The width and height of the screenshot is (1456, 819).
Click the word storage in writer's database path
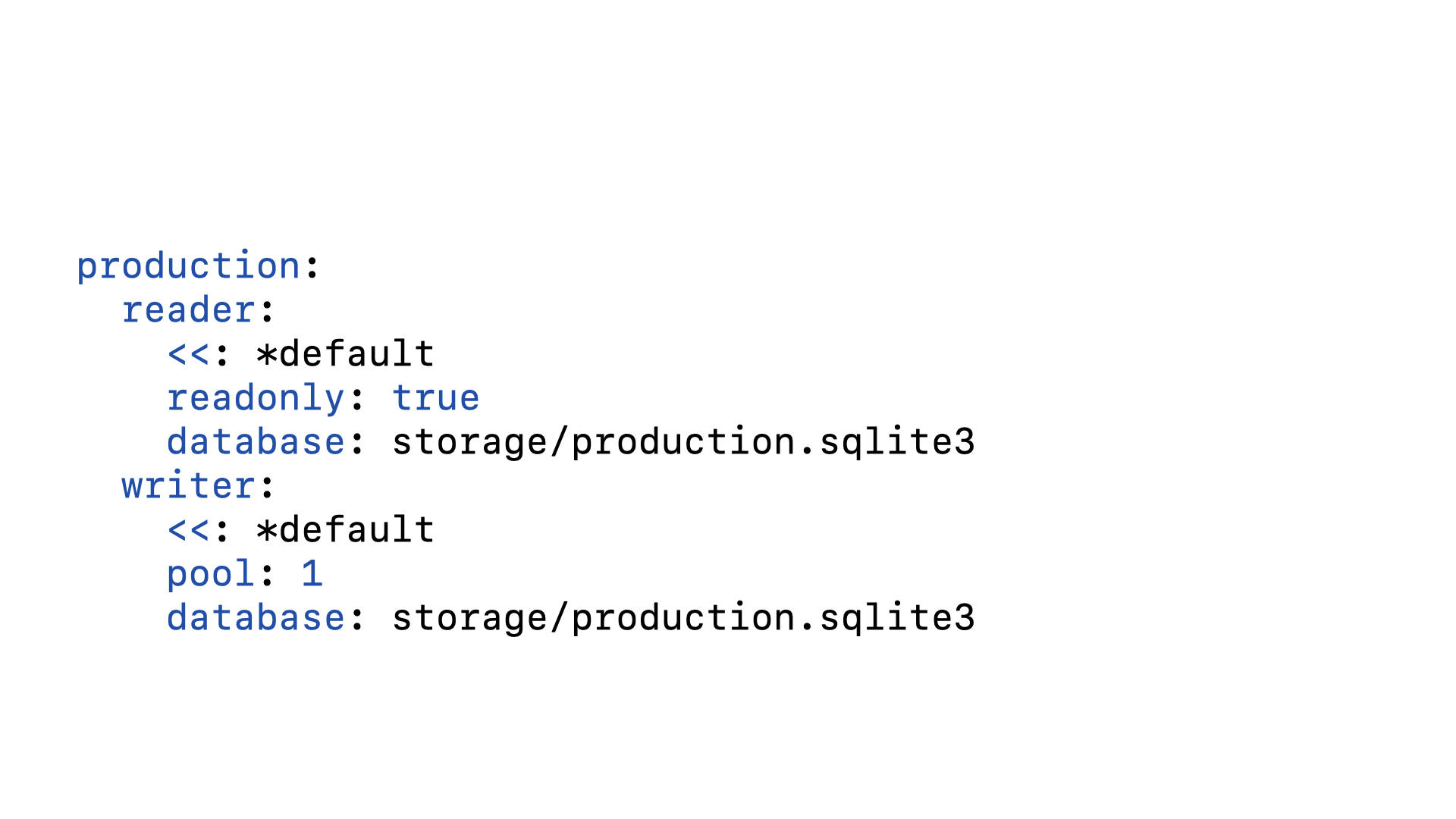469,618
